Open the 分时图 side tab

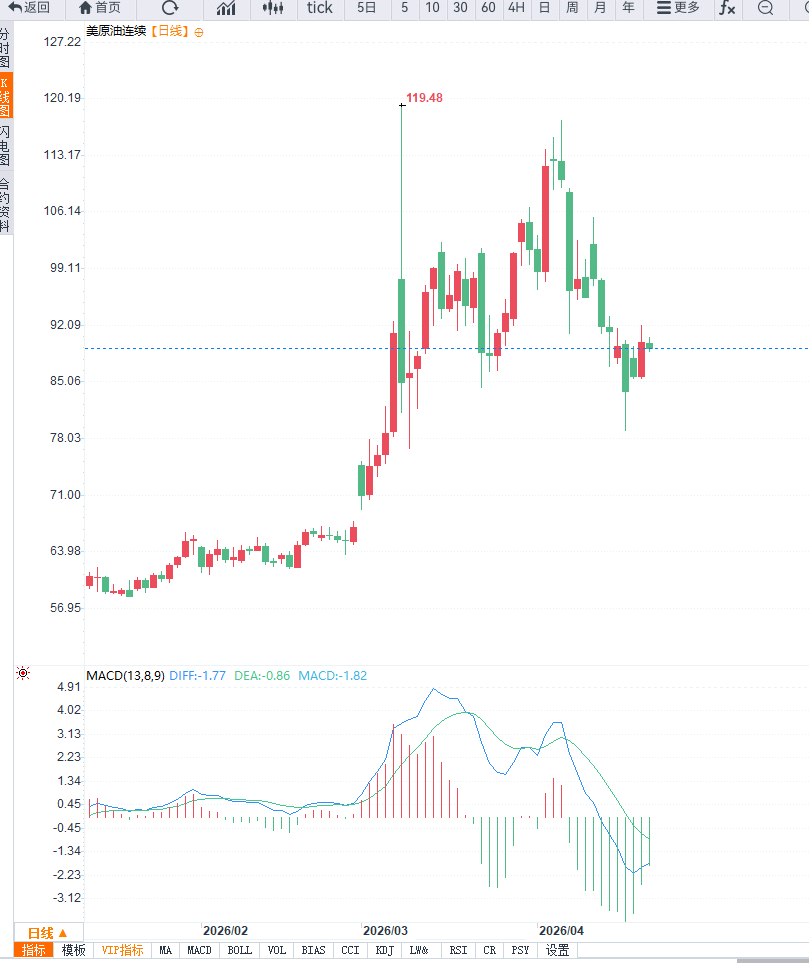(5, 47)
